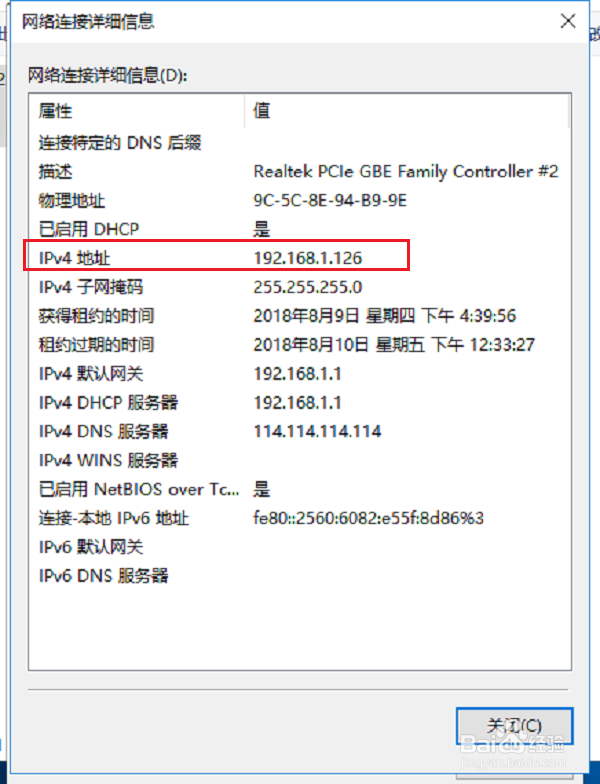Select the IPv4 DNS 服务器 row
The width and height of the screenshot is (600, 784).
pos(299,432)
